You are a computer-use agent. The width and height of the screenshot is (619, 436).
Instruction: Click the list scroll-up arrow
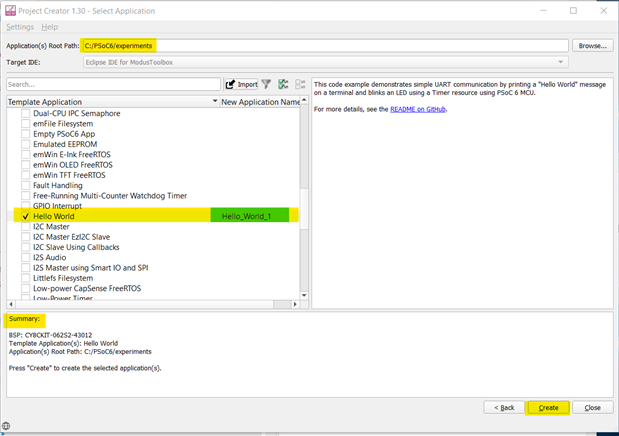click(x=304, y=100)
